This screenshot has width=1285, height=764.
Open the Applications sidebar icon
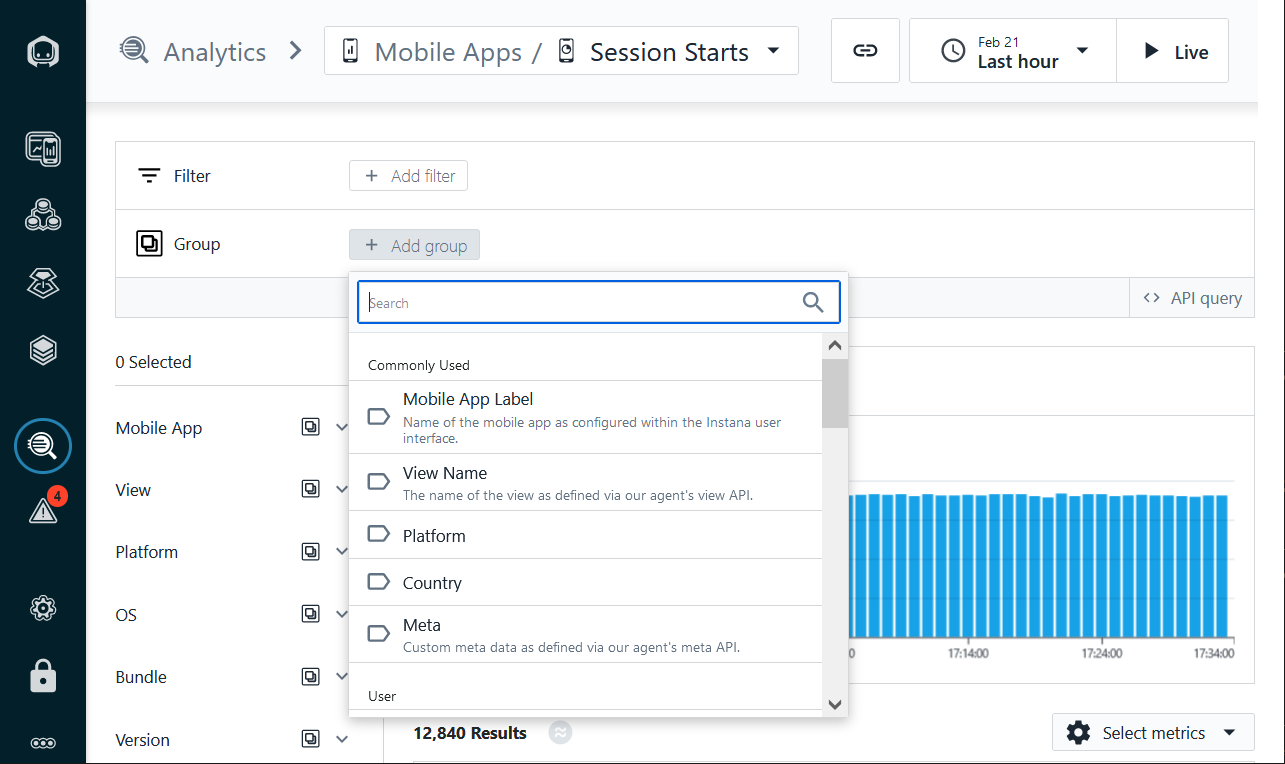tap(43, 215)
